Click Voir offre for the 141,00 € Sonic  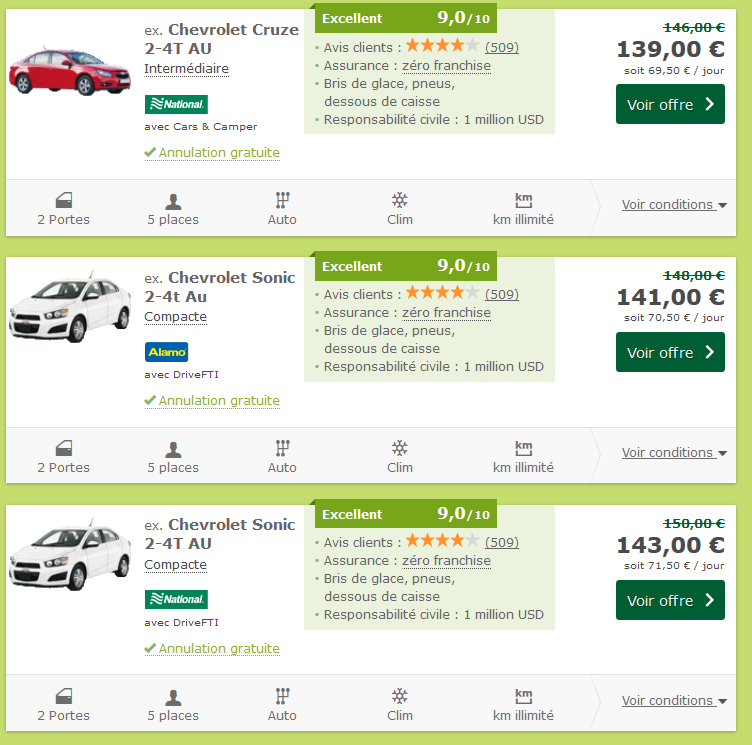(x=670, y=353)
